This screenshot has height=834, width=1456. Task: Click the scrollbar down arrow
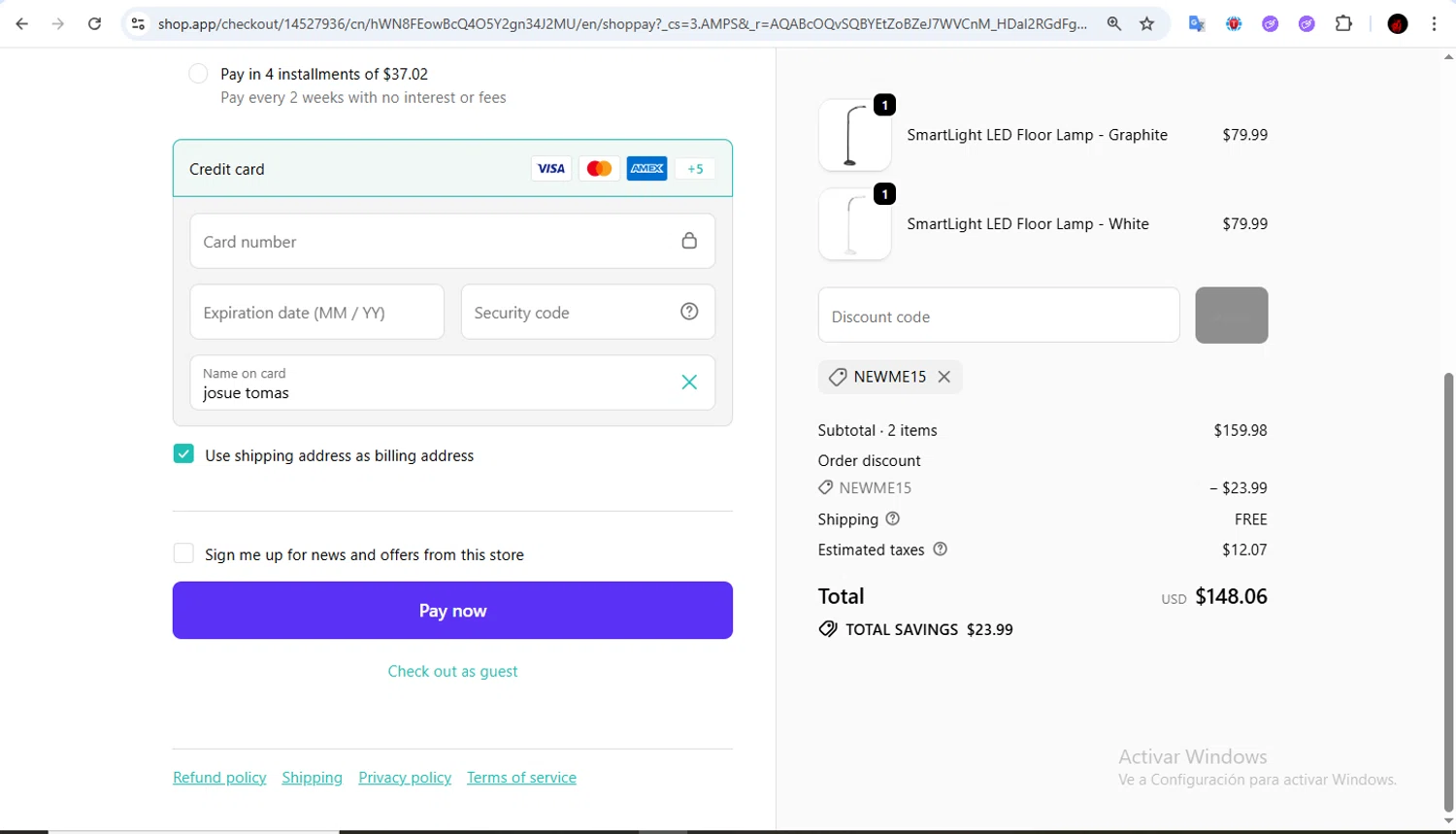click(x=1449, y=821)
